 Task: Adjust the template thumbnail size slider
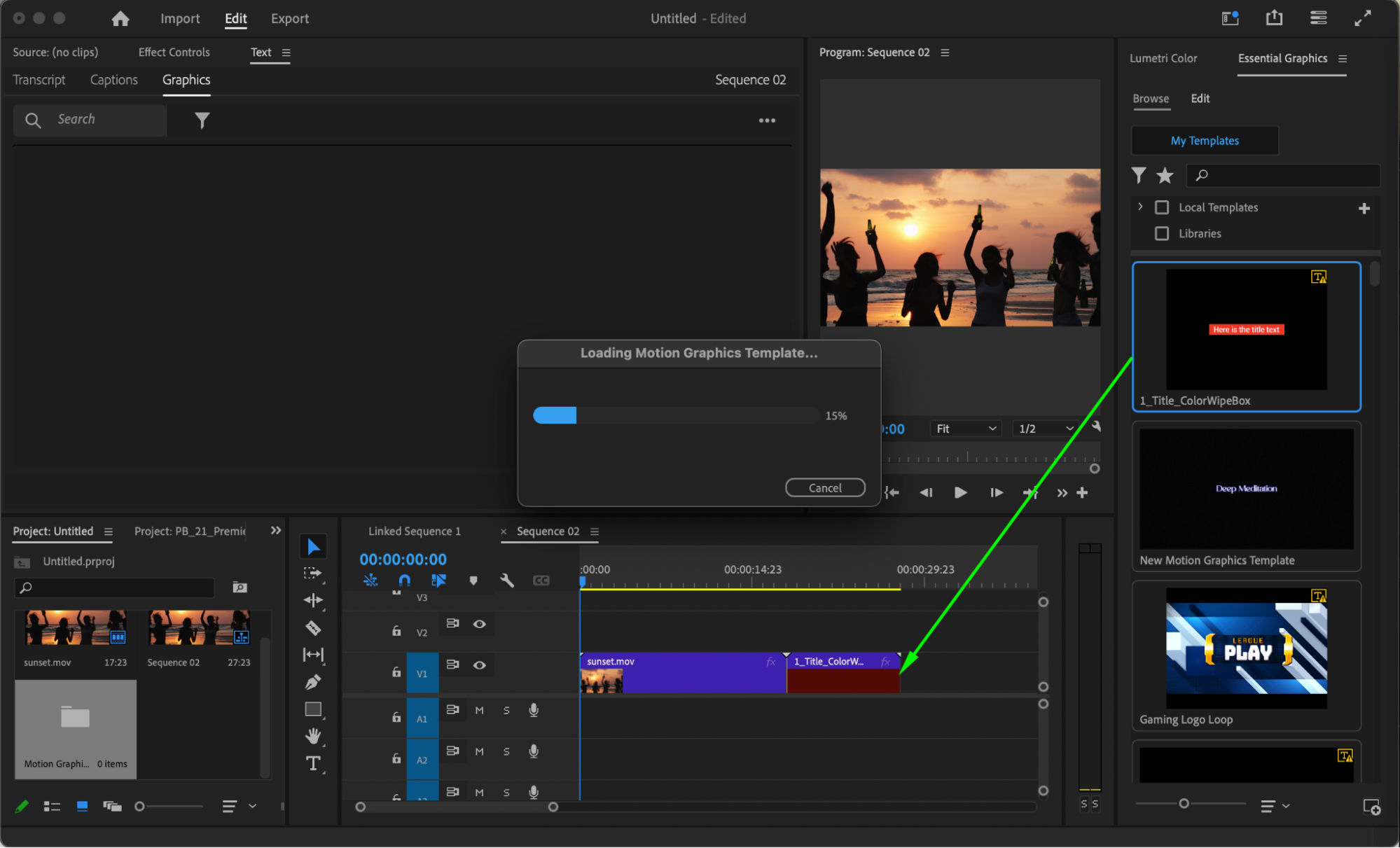coord(1184,803)
